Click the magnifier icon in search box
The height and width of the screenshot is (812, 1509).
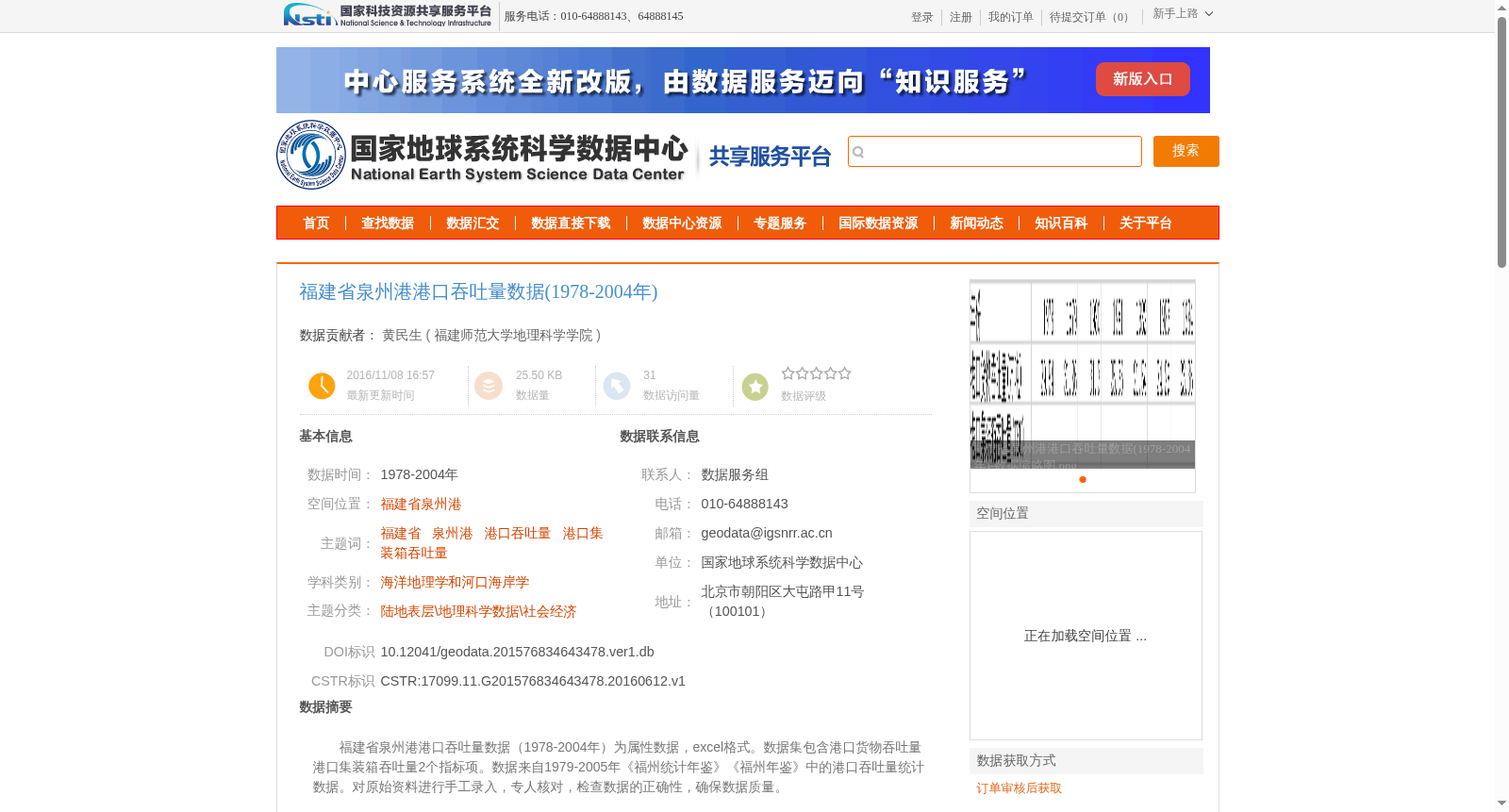[x=858, y=152]
